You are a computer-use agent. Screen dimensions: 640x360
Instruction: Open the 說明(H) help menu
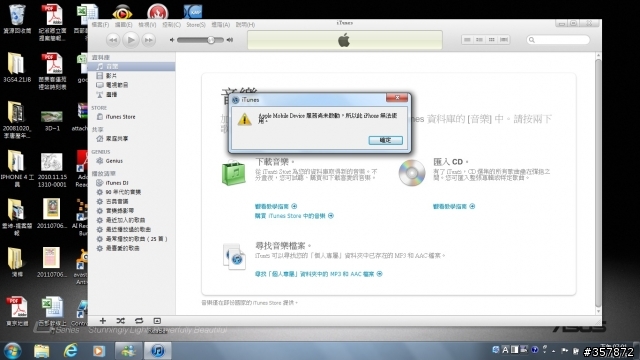click(x=245, y=24)
